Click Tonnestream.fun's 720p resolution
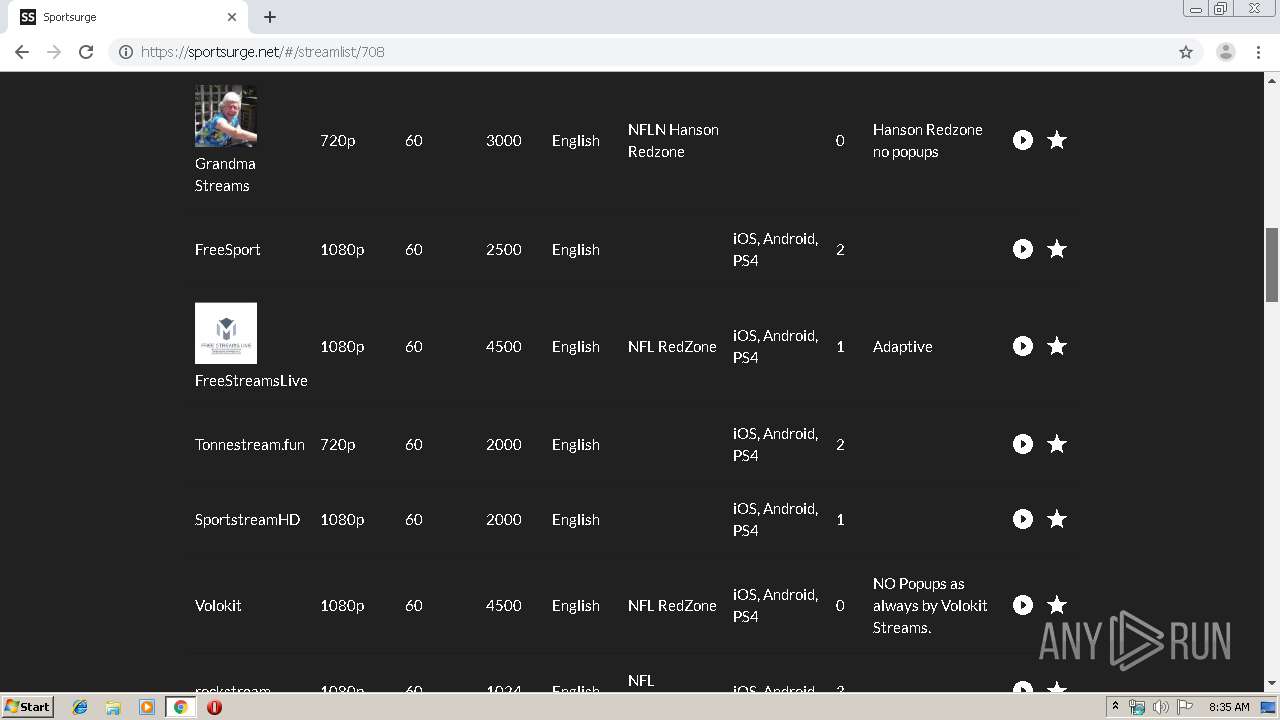Image resolution: width=1280 pixels, height=720 pixels. coord(338,444)
